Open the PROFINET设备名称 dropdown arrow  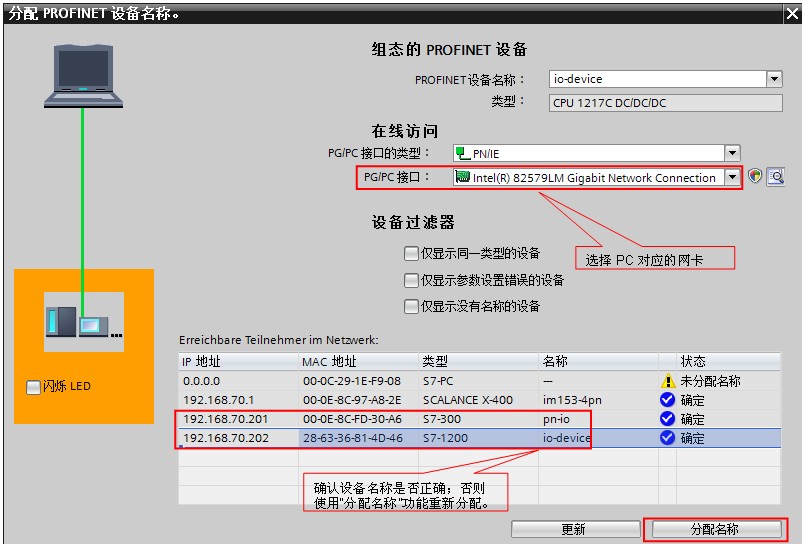tap(774, 79)
